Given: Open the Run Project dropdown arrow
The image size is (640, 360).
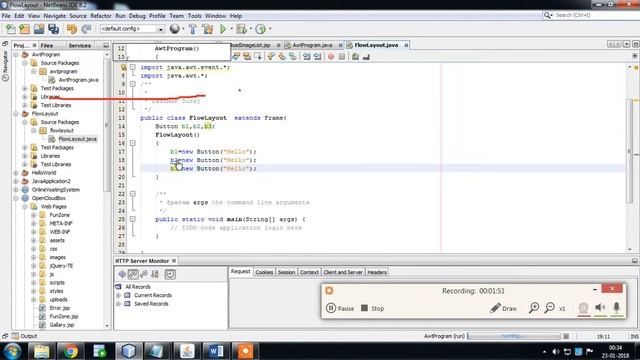Looking at the screenshot, I should click(231, 29).
